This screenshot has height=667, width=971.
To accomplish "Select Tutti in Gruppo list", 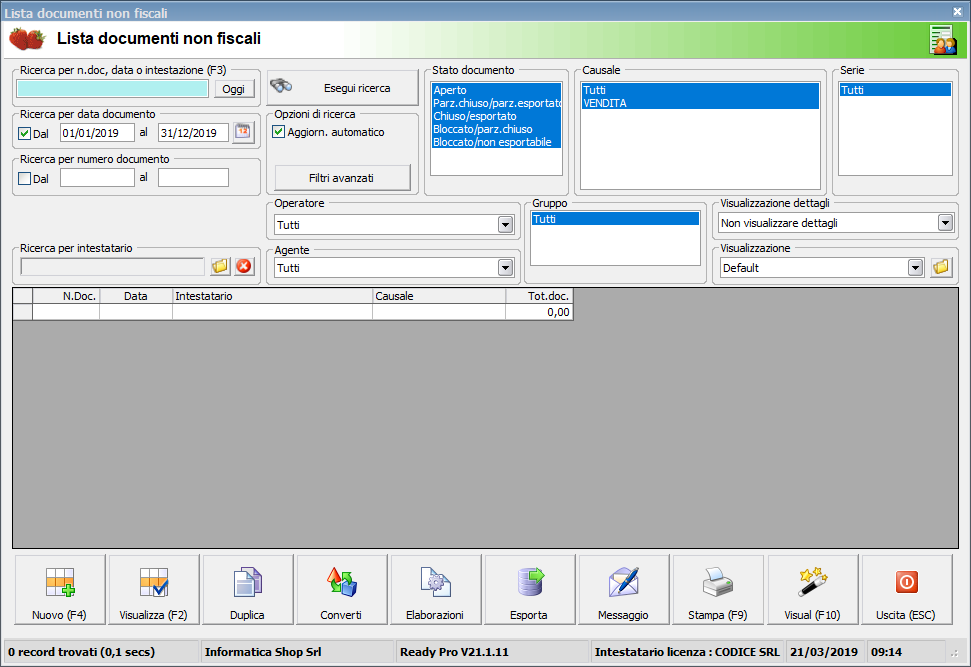I will coord(616,219).
